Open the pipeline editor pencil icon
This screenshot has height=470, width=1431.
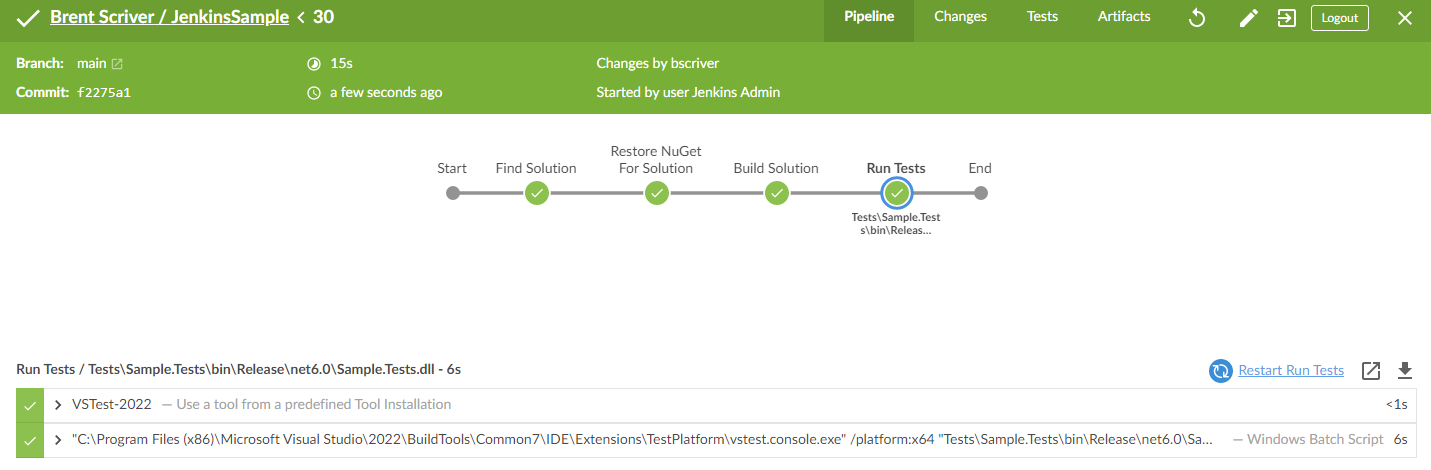(x=1248, y=18)
